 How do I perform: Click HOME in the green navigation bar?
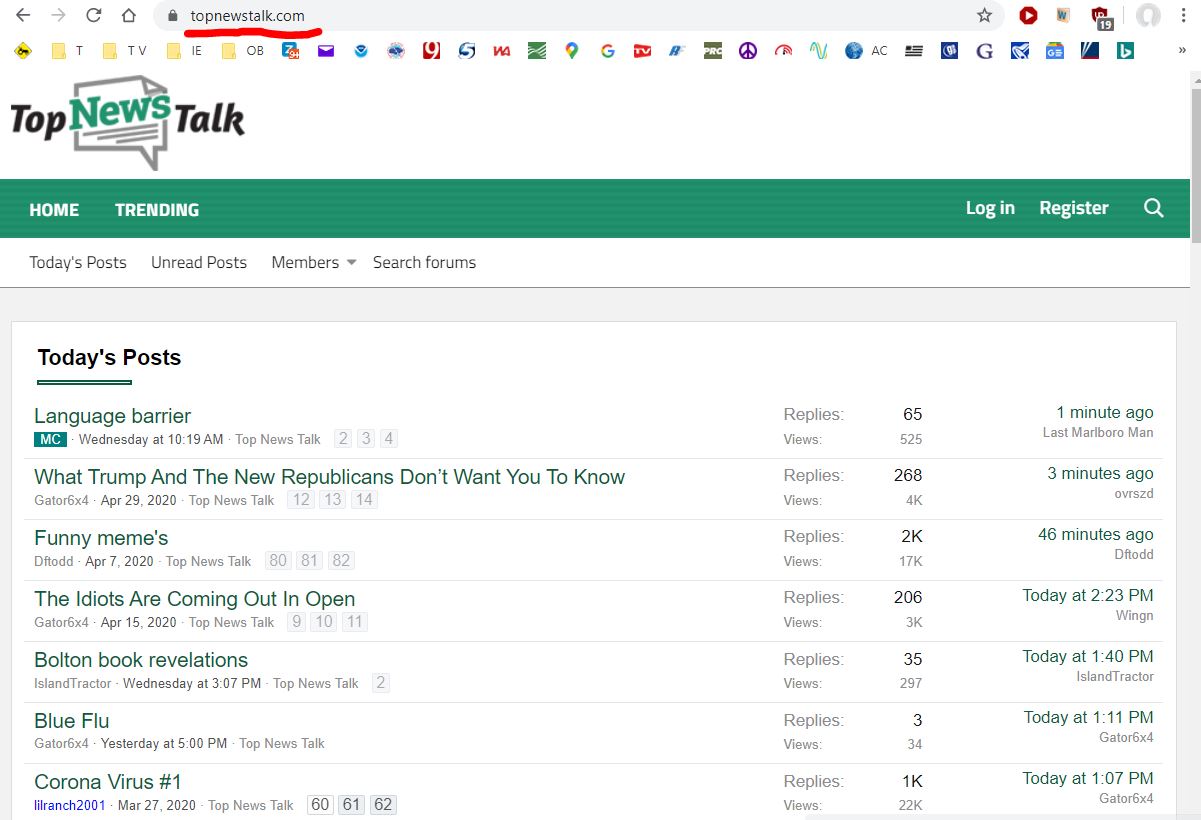pyautogui.click(x=54, y=209)
